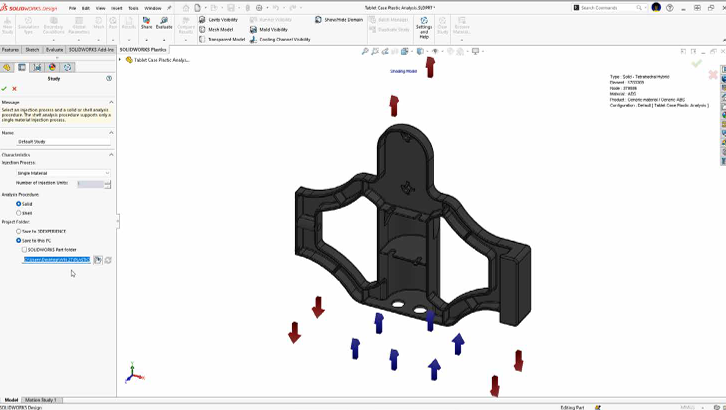Screen dimensions: 726x410
Task: Cancel the Study with the red X
Action: (x=14, y=88)
